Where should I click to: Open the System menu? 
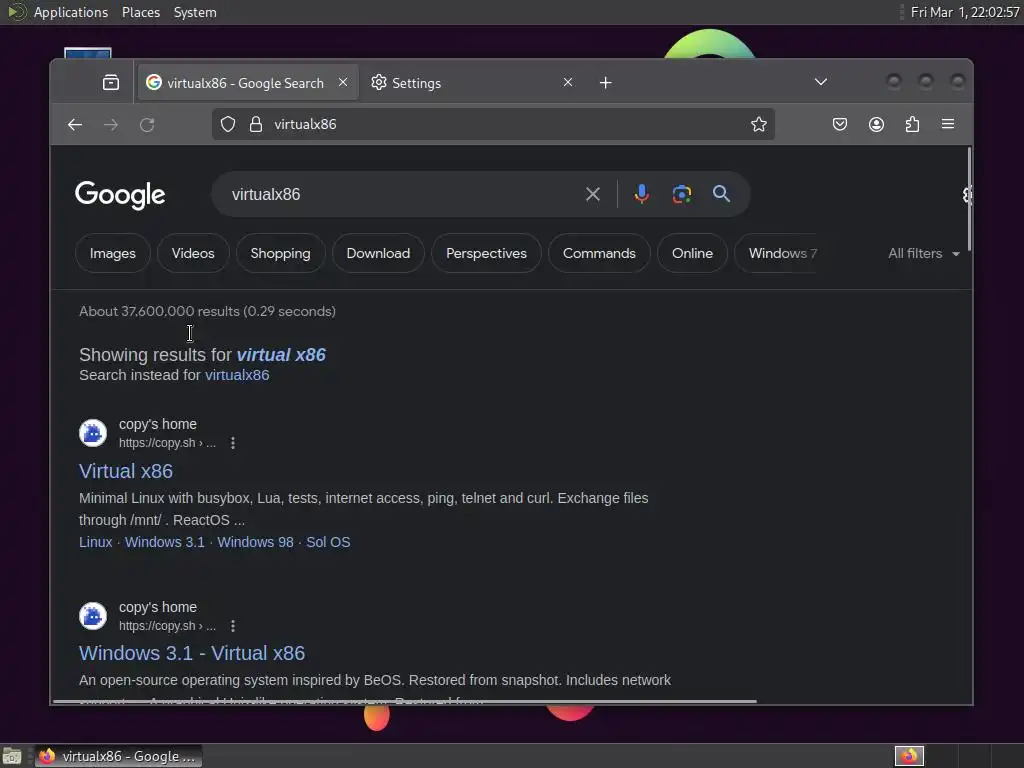pyautogui.click(x=195, y=12)
